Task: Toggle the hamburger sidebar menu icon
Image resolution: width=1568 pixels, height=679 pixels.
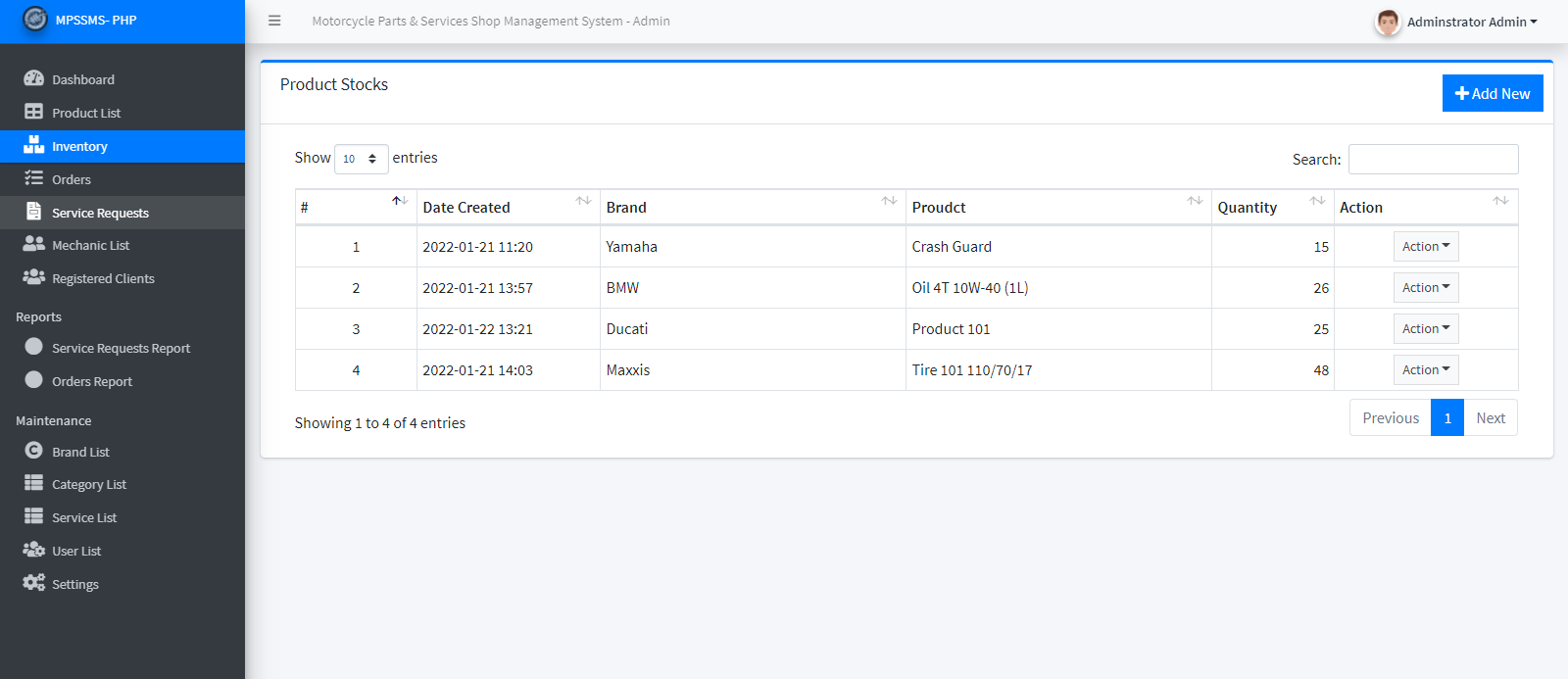Action: point(274,21)
